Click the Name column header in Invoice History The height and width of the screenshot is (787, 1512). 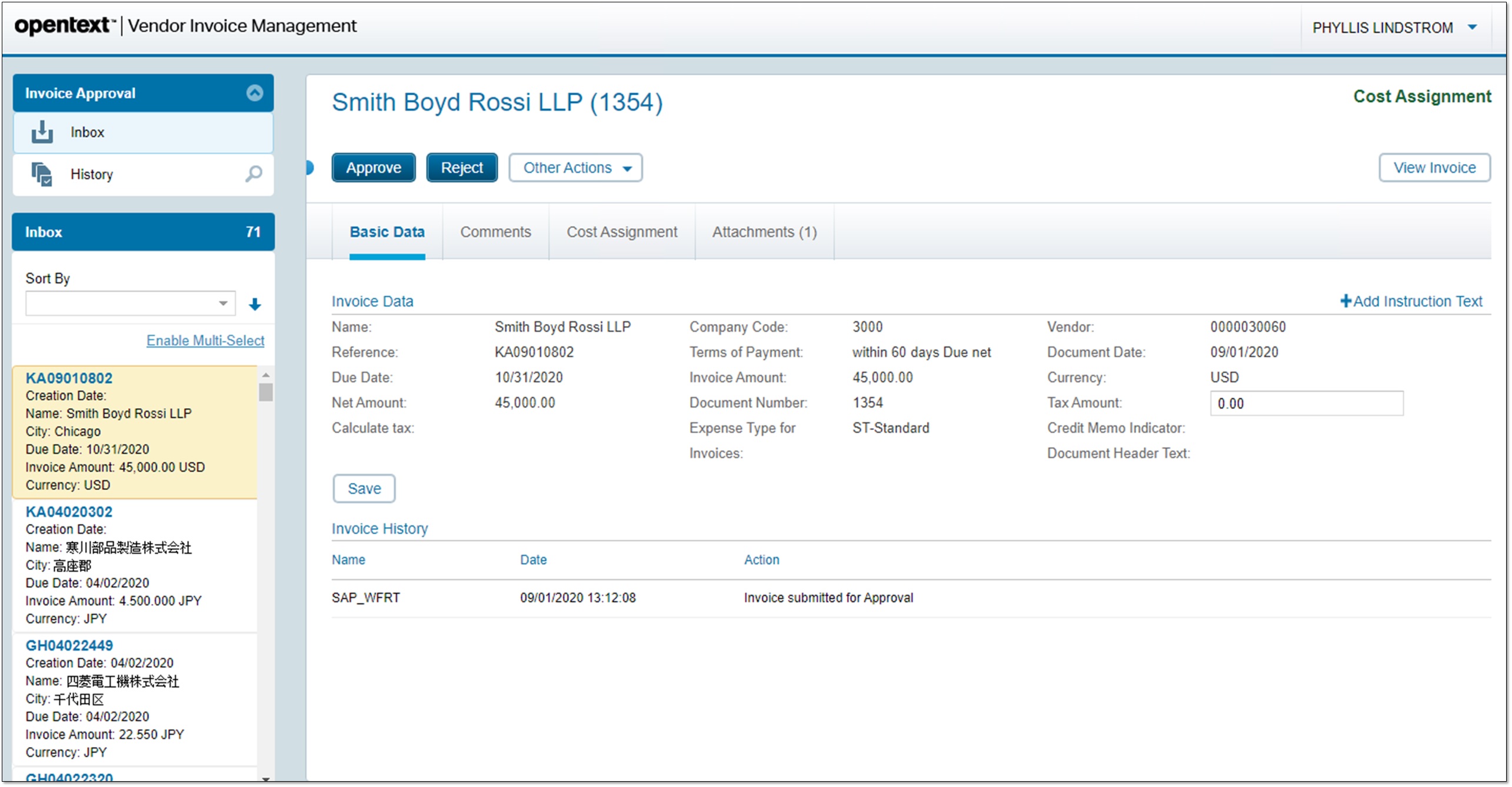point(348,559)
